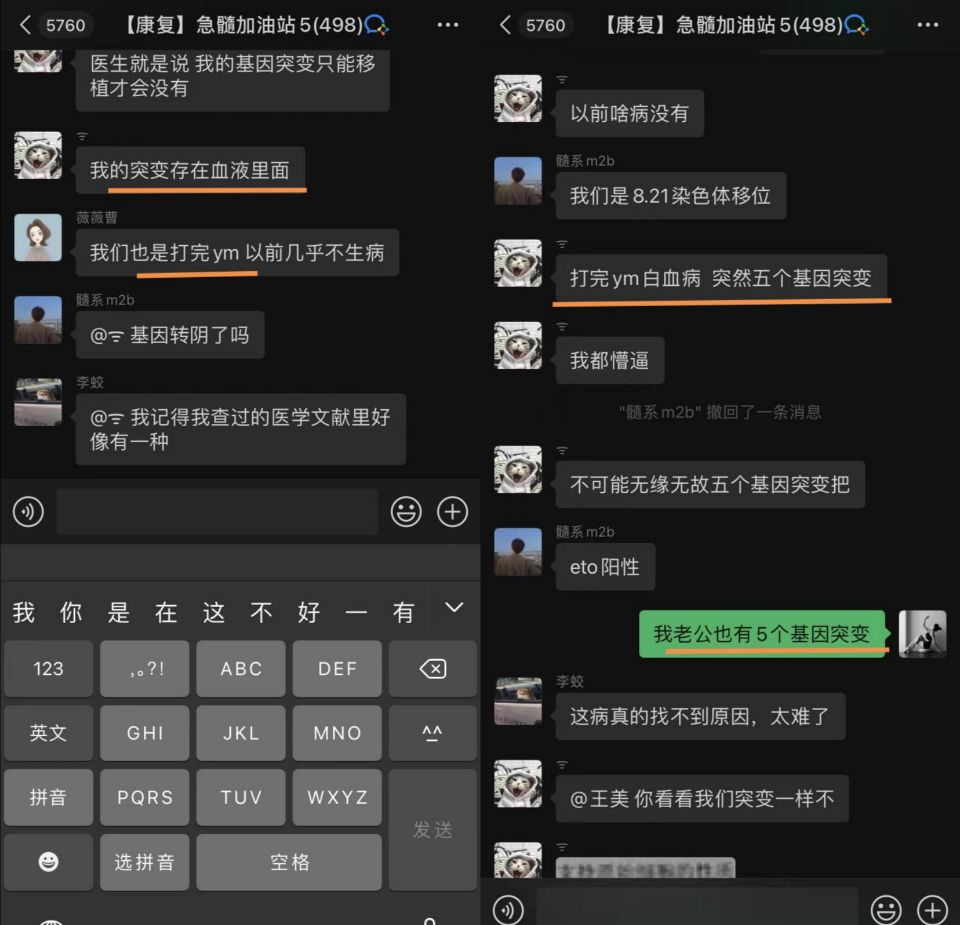Viewport: 960px width, 925px height.
Task: Tap 薇薇曹's avatar in left chat
Action: pos(38,238)
